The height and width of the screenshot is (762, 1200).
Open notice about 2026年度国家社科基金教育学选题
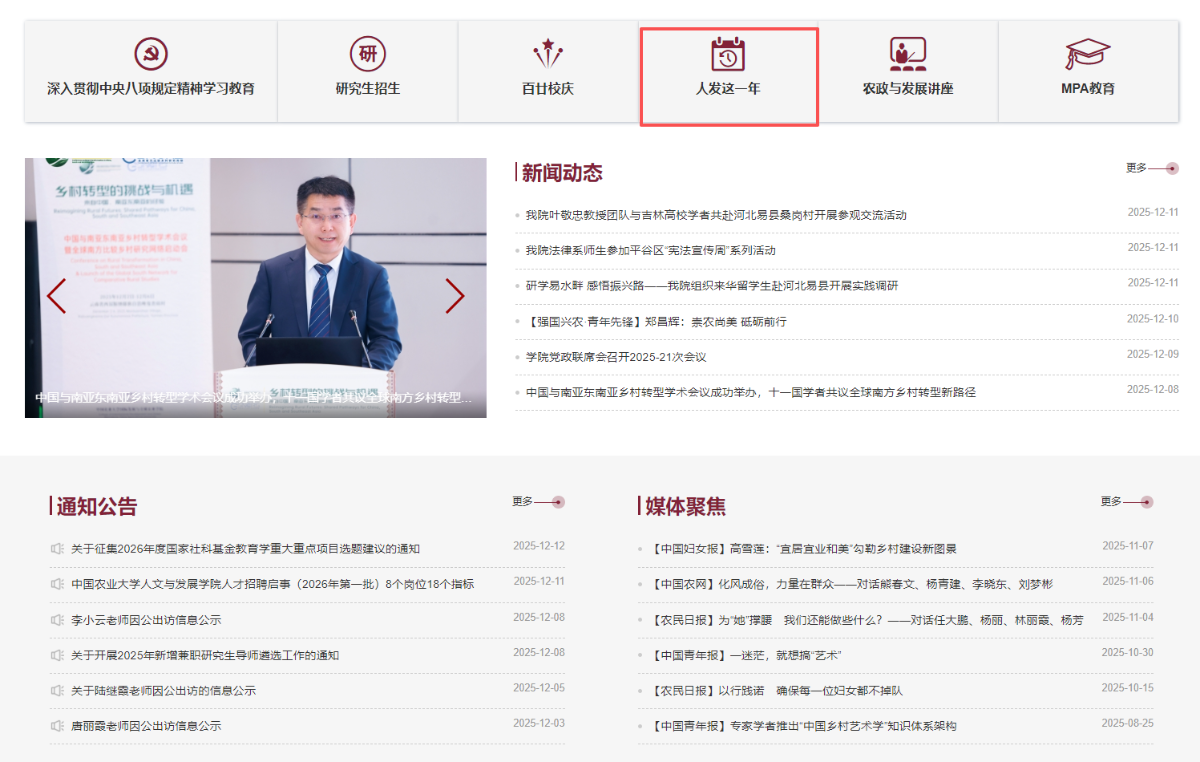[x=245, y=549]
